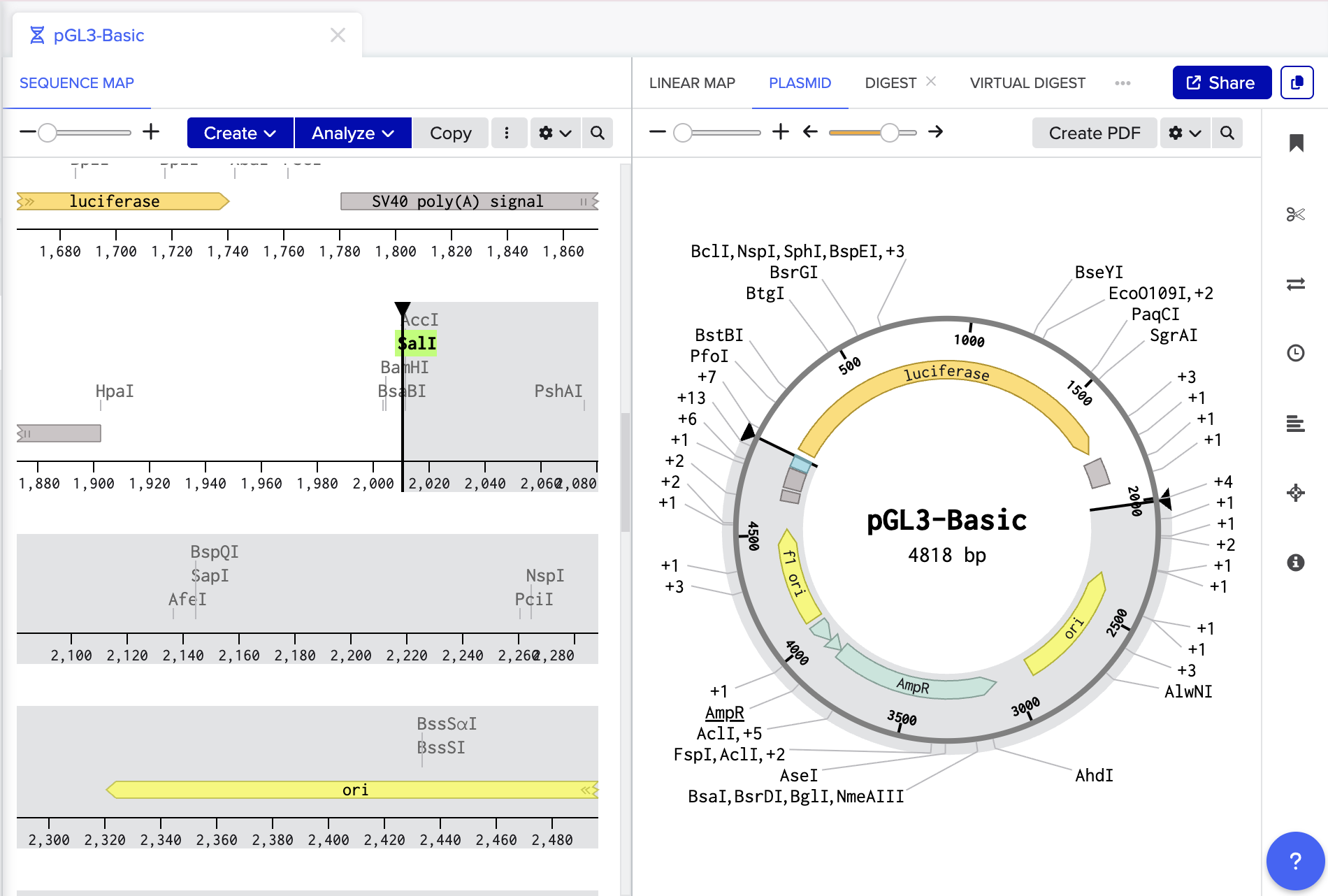Viewport: 1328px width, 896px height.
Task: Rotate plasmid left with the arrow
Action: click(x=810, y=132)
